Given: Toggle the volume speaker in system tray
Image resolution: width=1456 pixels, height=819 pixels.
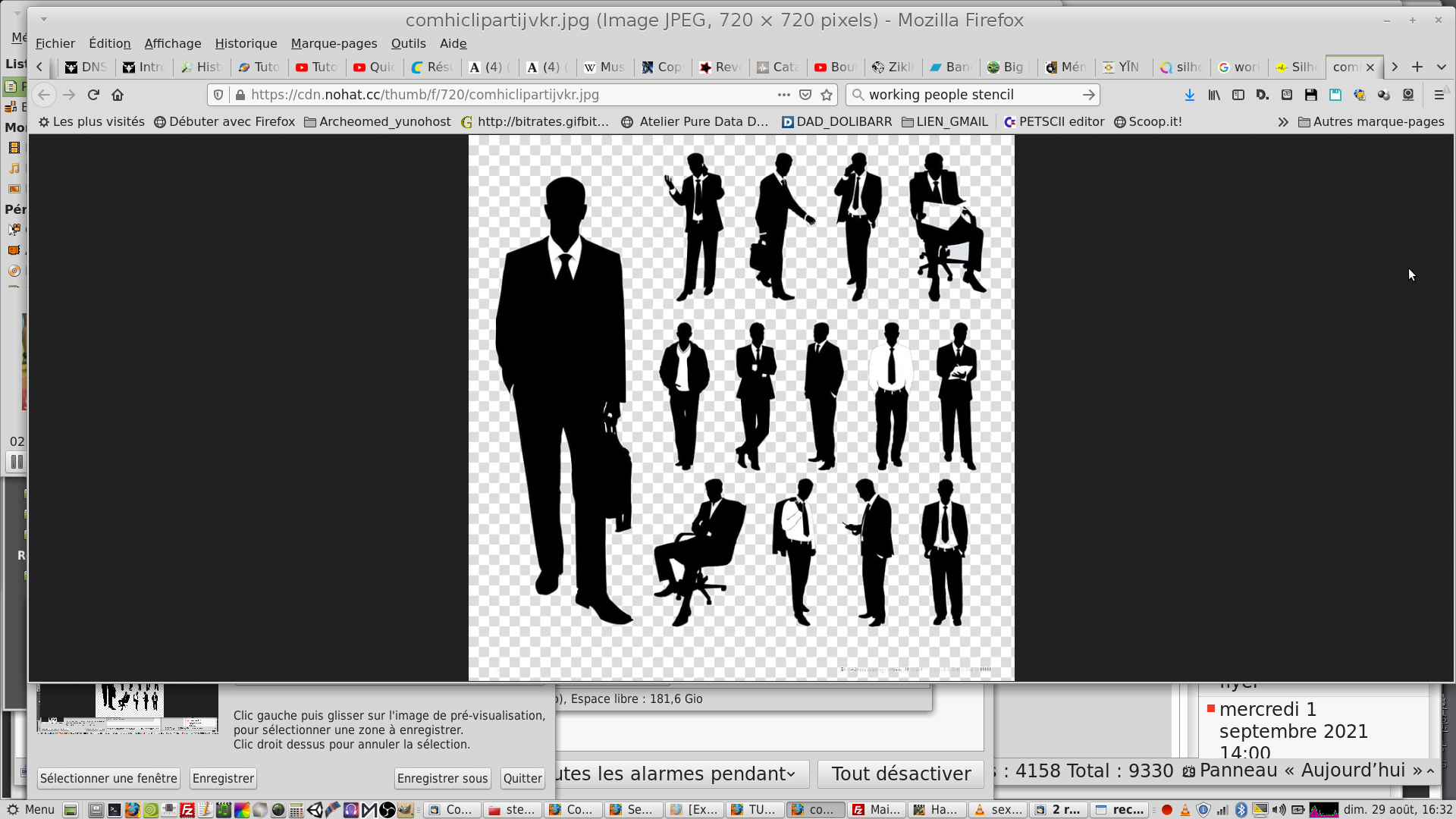Looking at the screenshot, I should click(1279, 809).
